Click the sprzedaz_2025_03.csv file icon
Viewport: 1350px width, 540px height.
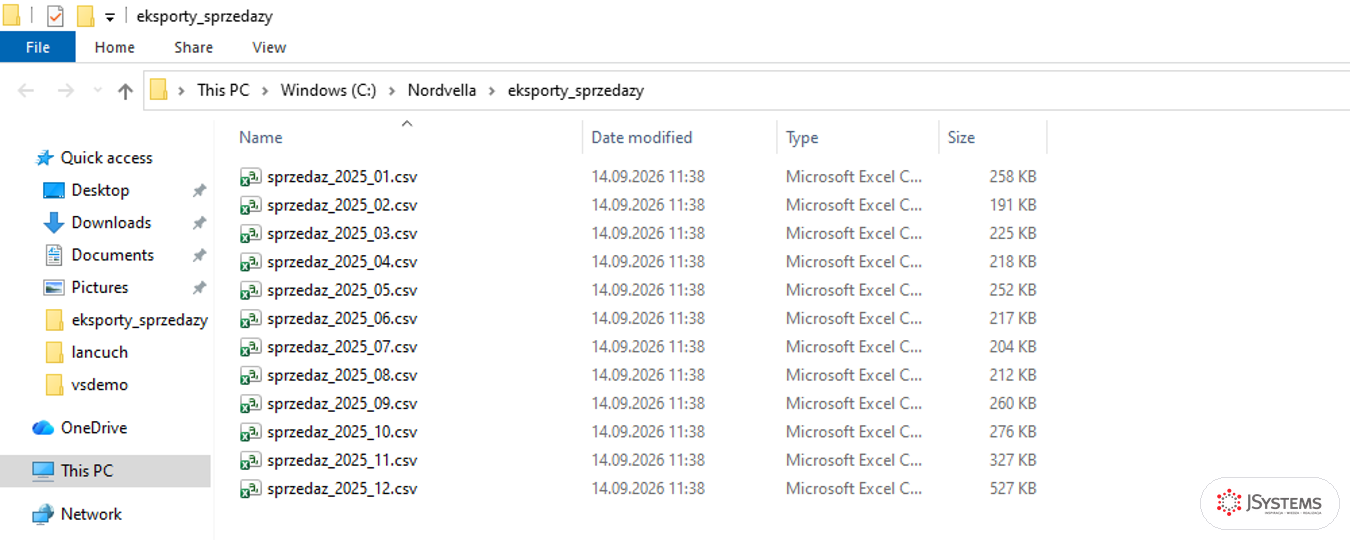tap(250, 234)
